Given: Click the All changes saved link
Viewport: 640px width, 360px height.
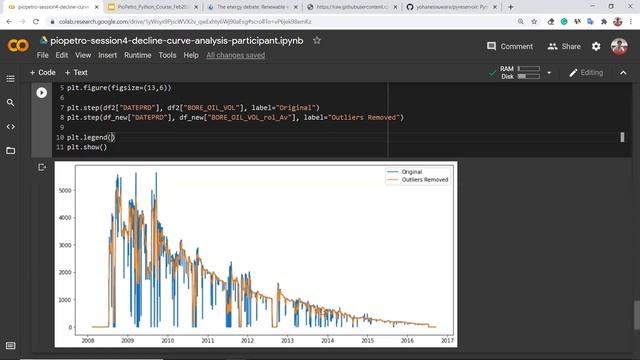Looking at the screenshot, I should point(236,55).
